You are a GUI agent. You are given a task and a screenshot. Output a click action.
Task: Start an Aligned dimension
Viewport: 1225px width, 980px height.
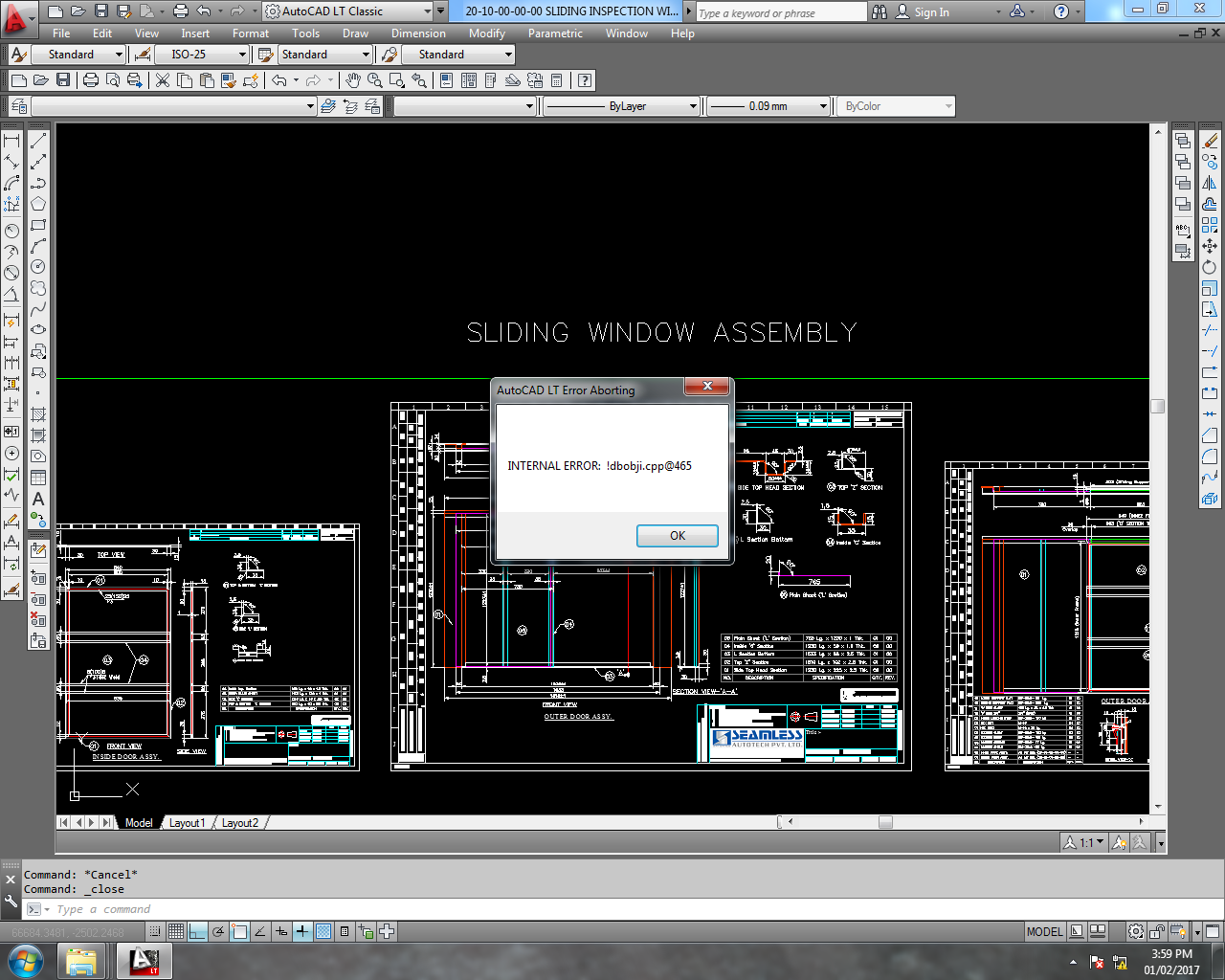(11, 162)
